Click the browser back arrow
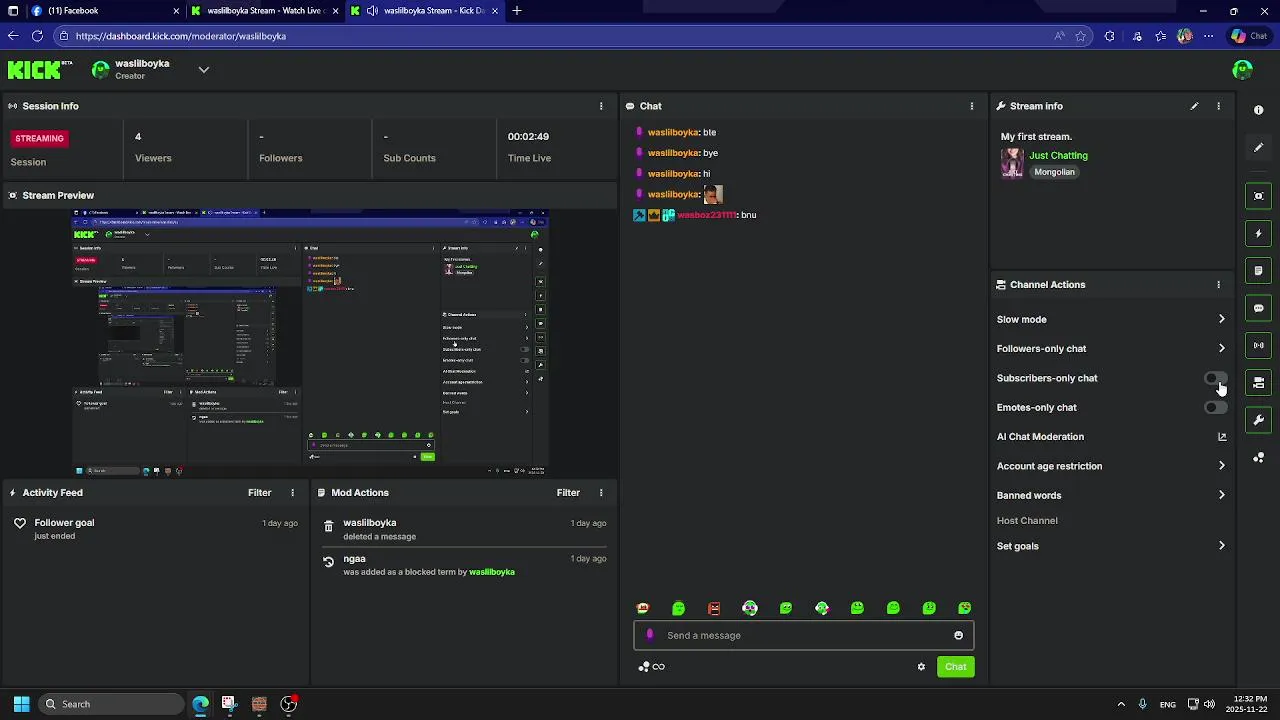1280x720 pixels. click(13, 36)
